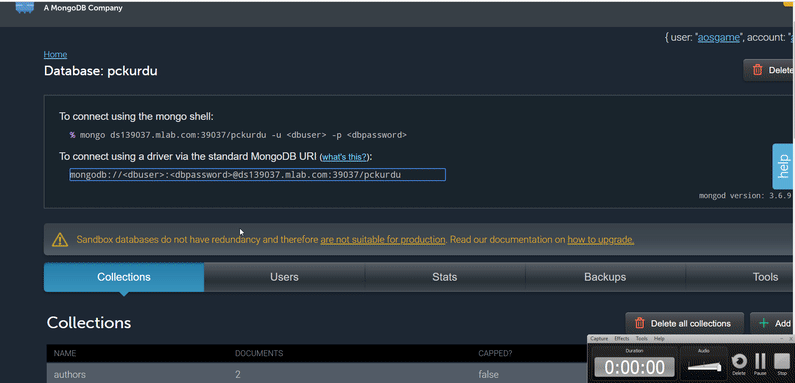Image resolution: width=795 pixels, height=383 pixels.
Task: Click the warning triangle icon in sandbox notice
Action: click(60, 239)
